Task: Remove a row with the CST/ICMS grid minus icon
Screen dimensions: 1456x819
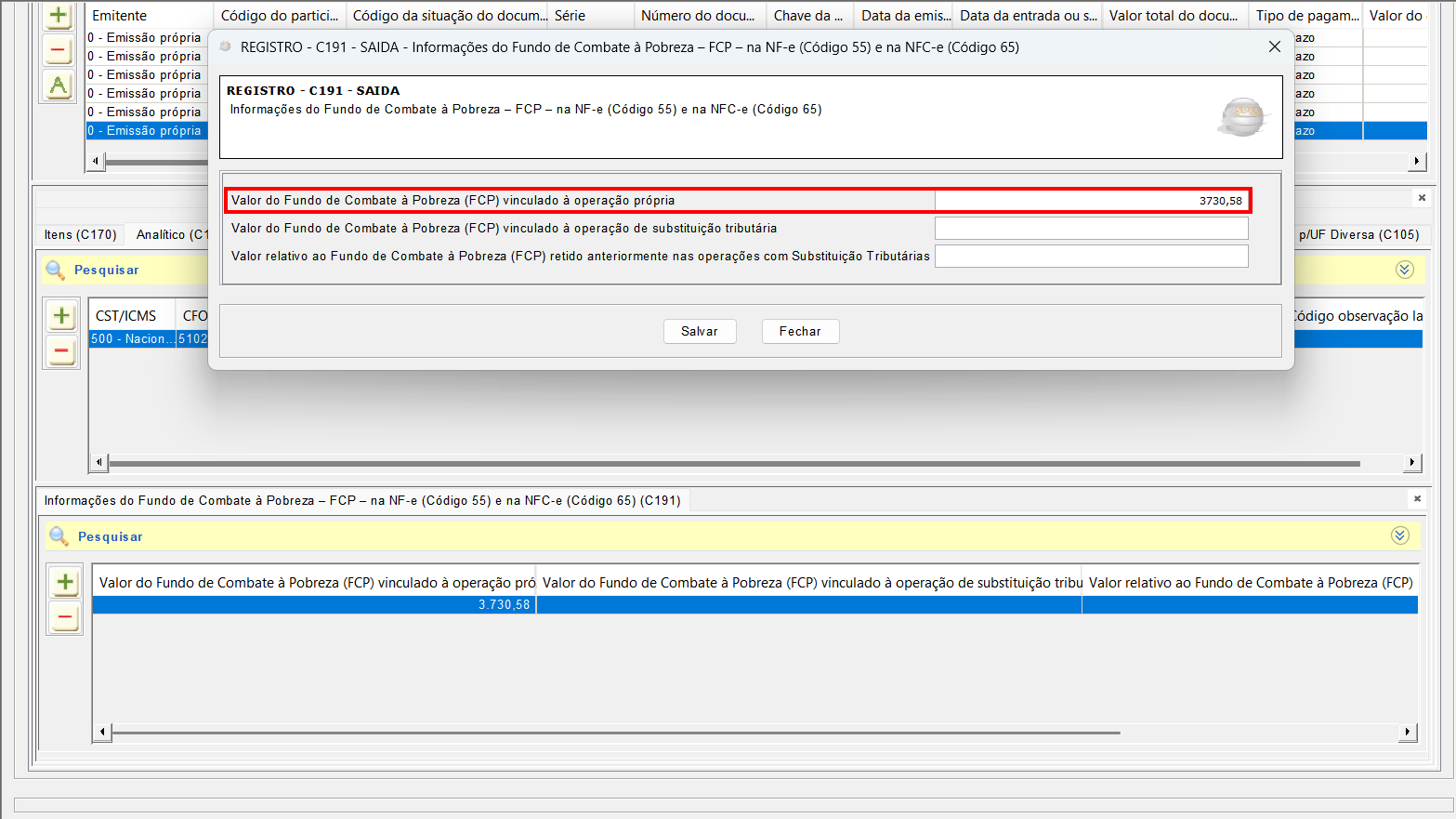Action: [x=61, y=351]
